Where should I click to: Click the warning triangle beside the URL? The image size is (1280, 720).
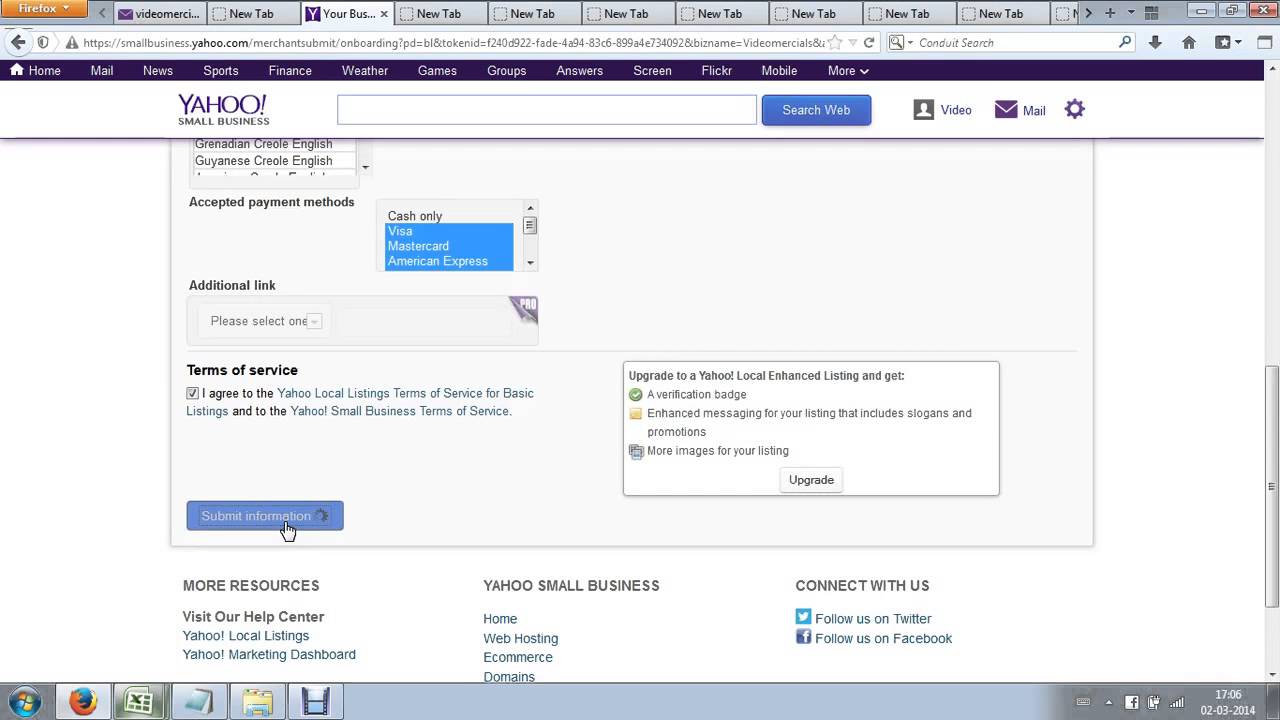72,43
